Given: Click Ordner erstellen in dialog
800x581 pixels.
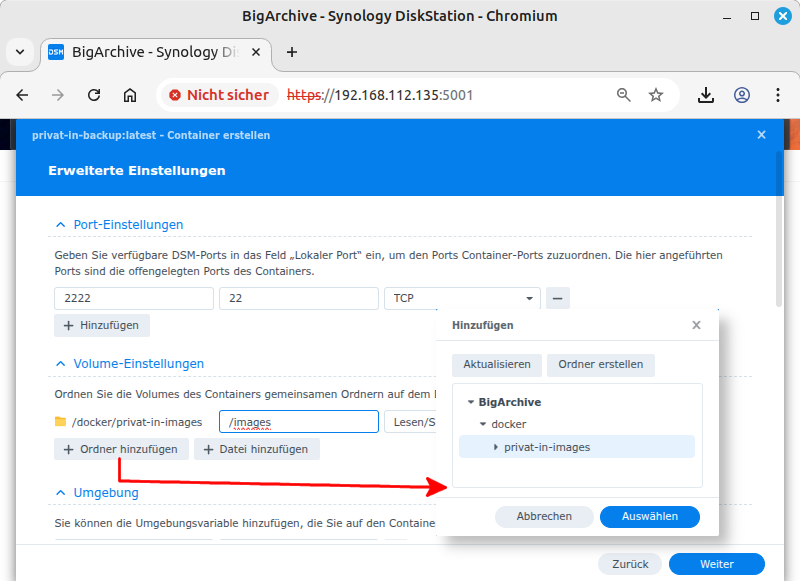Looking at the screenshot, I should coord(600,364).
